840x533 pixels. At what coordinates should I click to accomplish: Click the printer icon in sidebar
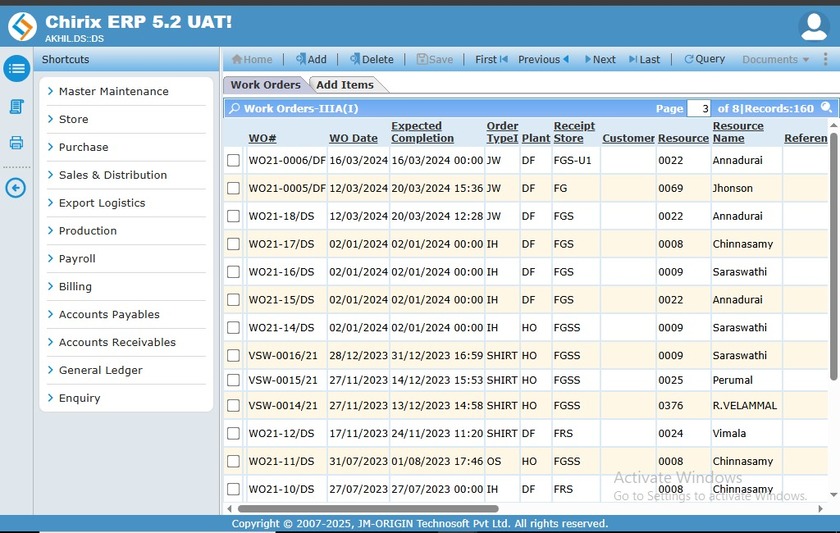[16, 143]
